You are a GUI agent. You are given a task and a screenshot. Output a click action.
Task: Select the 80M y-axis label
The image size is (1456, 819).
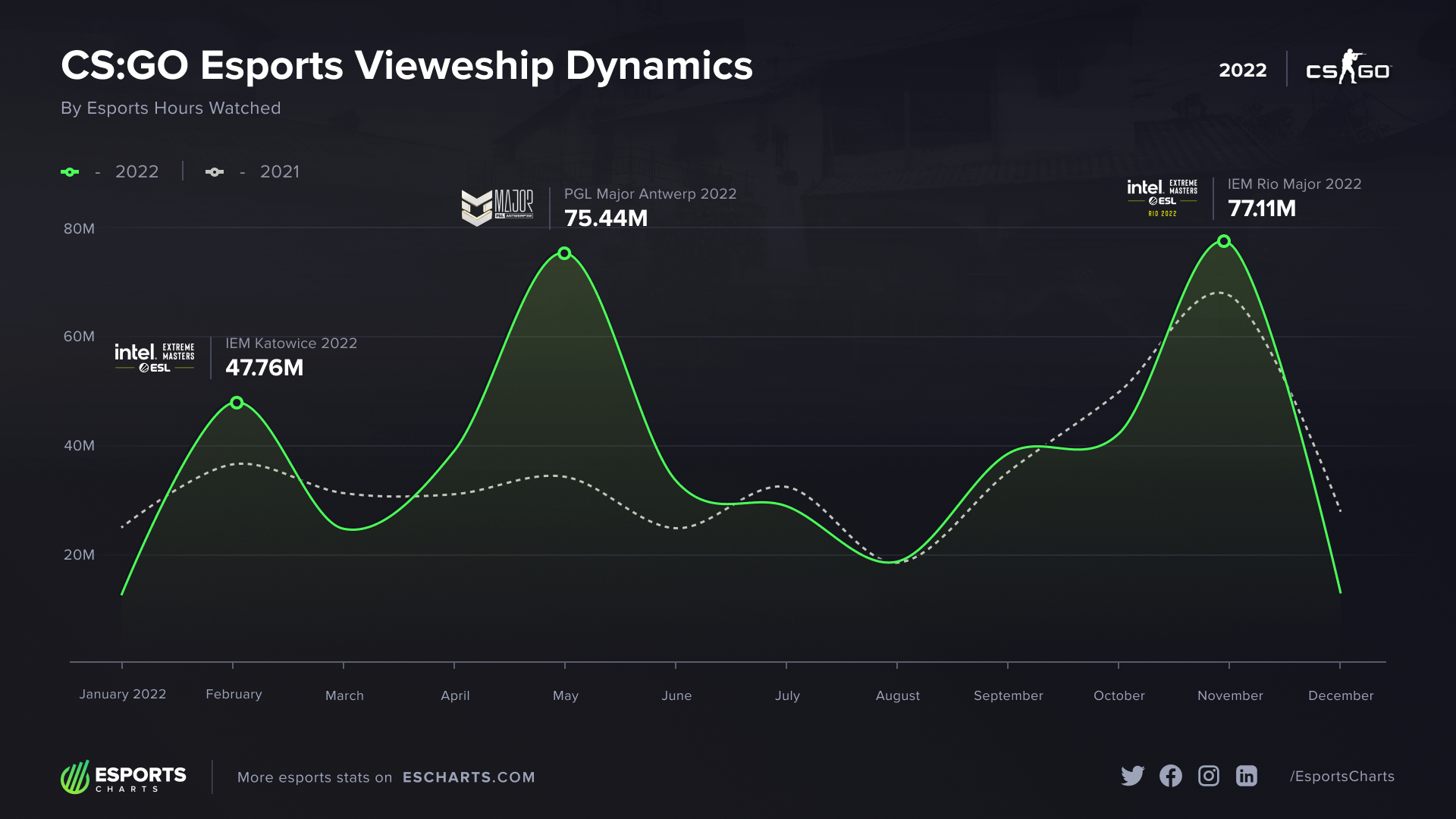tap(79, 229)
